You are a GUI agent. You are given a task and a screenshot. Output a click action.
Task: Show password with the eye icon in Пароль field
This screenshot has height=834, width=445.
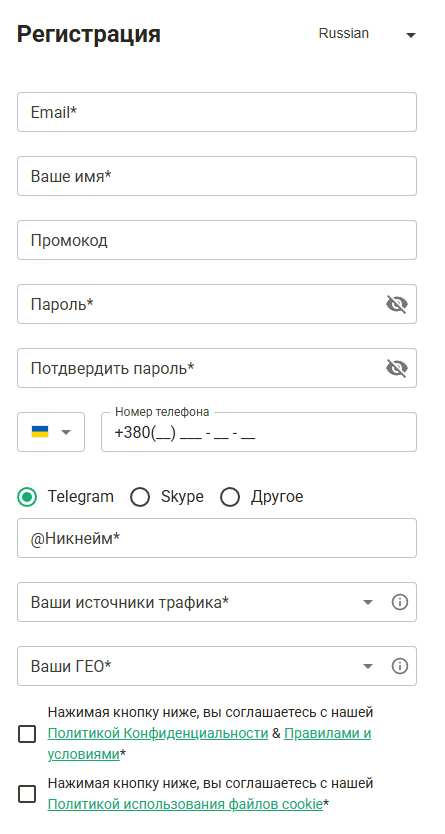pos(397,304)
